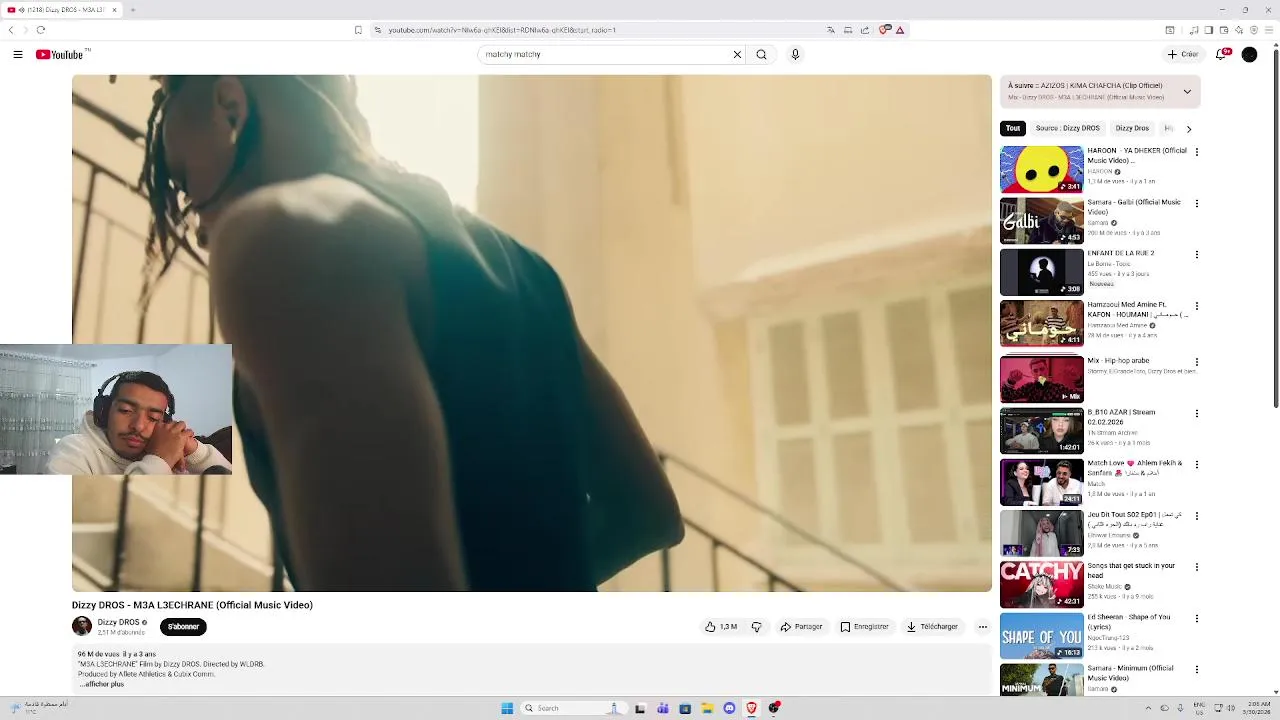Open options for Hamzaoui Med Amine HOUMANI
This screenshot has height=720, width=1280.
(1196, 306)
